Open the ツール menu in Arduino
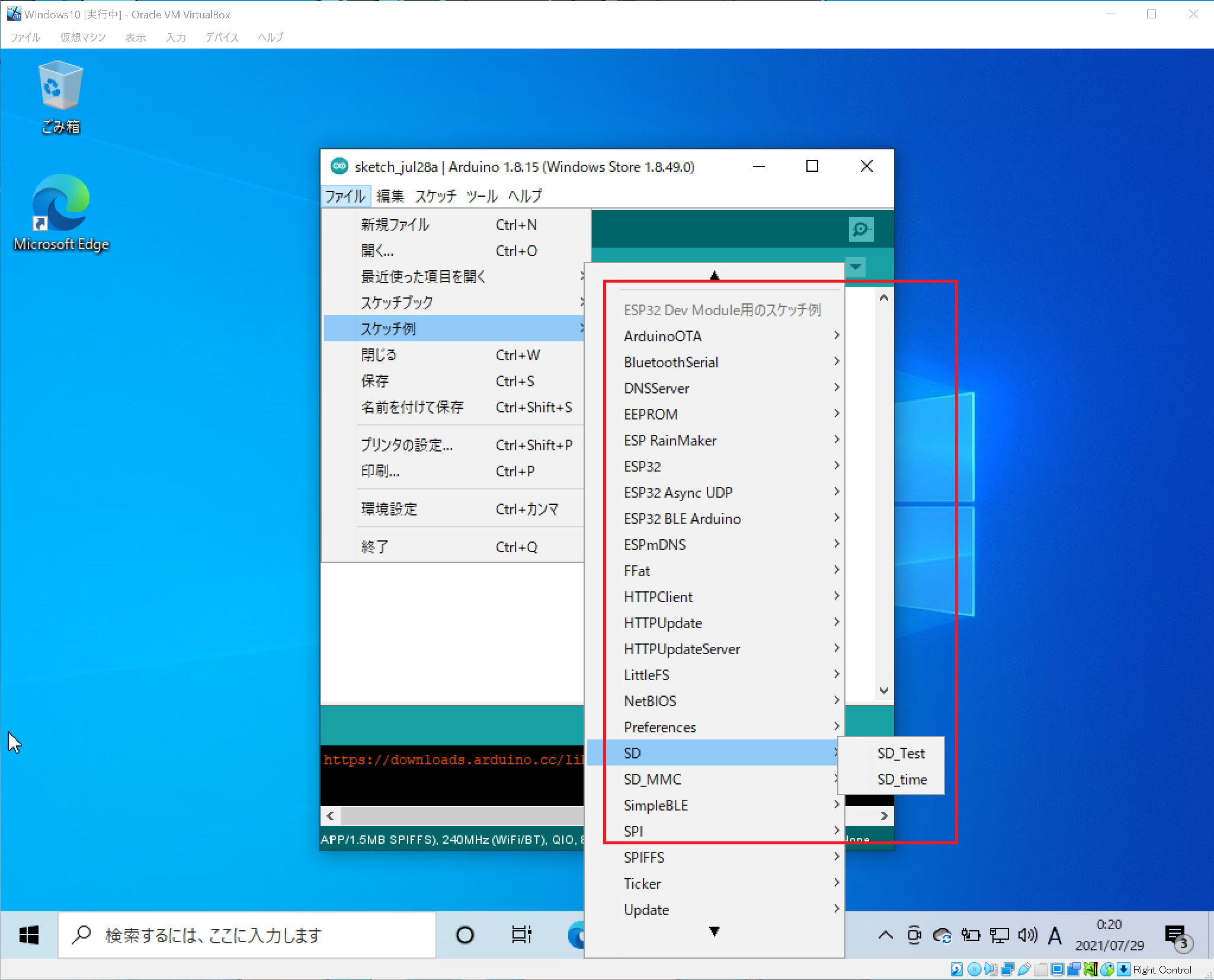 click(x=481, y=196)
